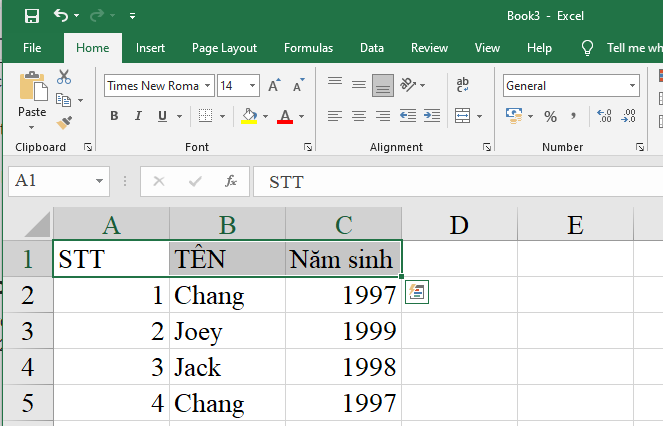Image resolution: width=663 pixels, height=426 pixels.
Task: Open Number format dialog launcher
Action: coord(640,147)
